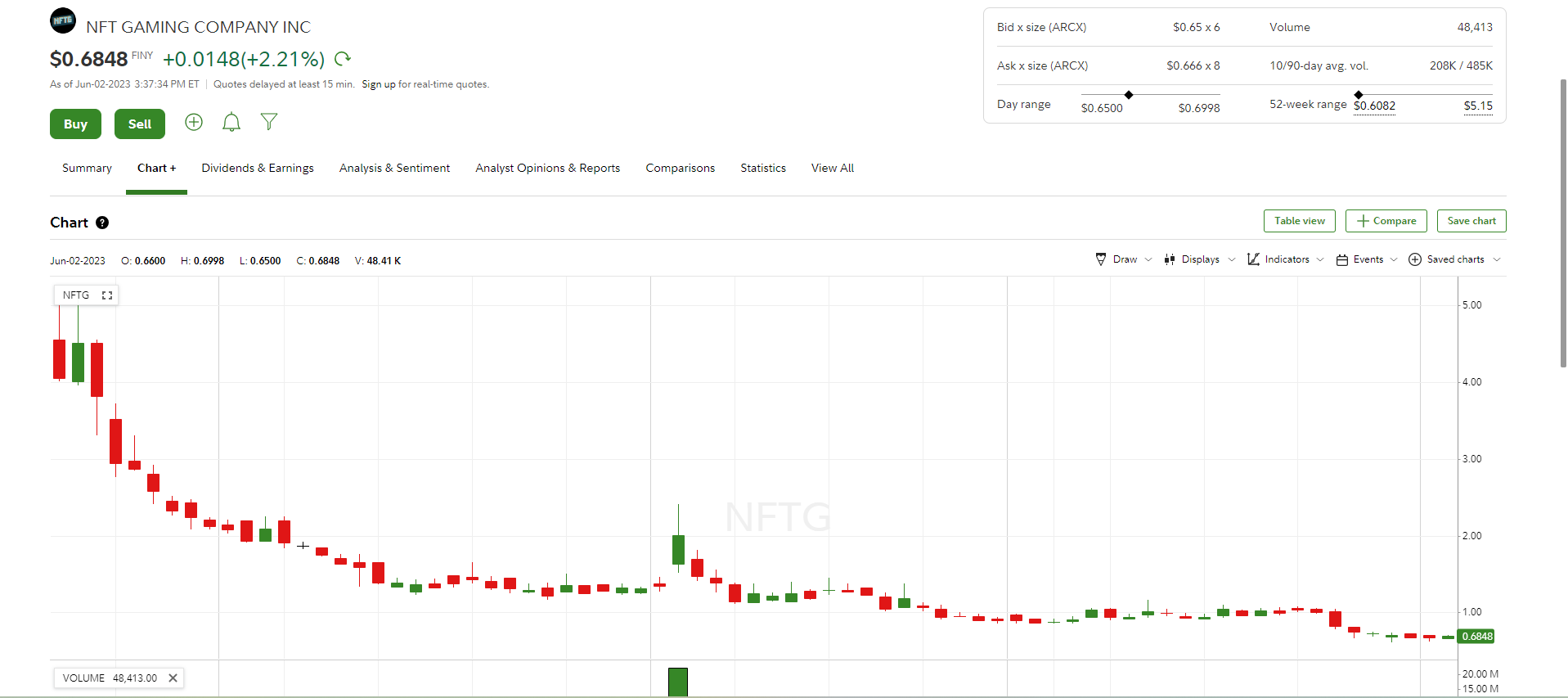Click the Save chart button
Viewport: 1568px width, 698px height.
click(1471, 221)
